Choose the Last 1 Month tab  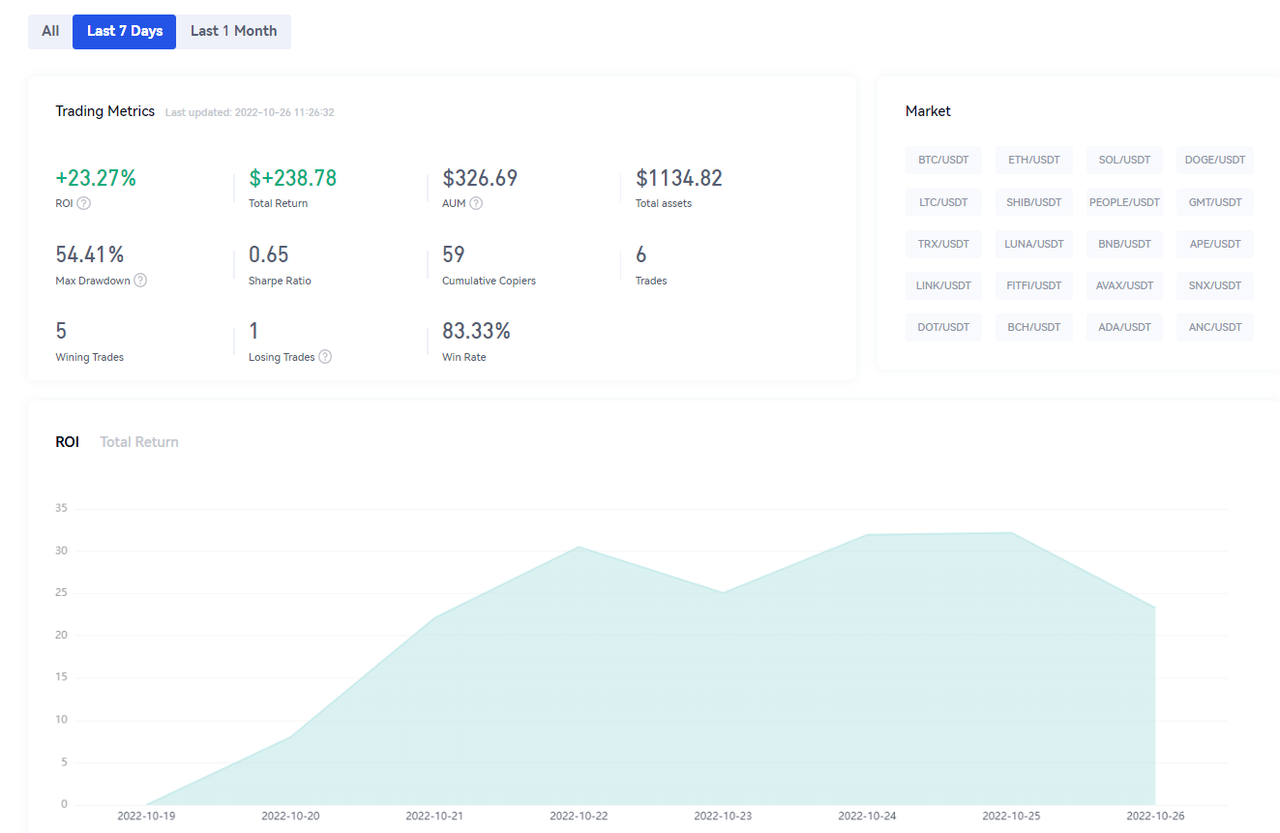tap(234, 31)
